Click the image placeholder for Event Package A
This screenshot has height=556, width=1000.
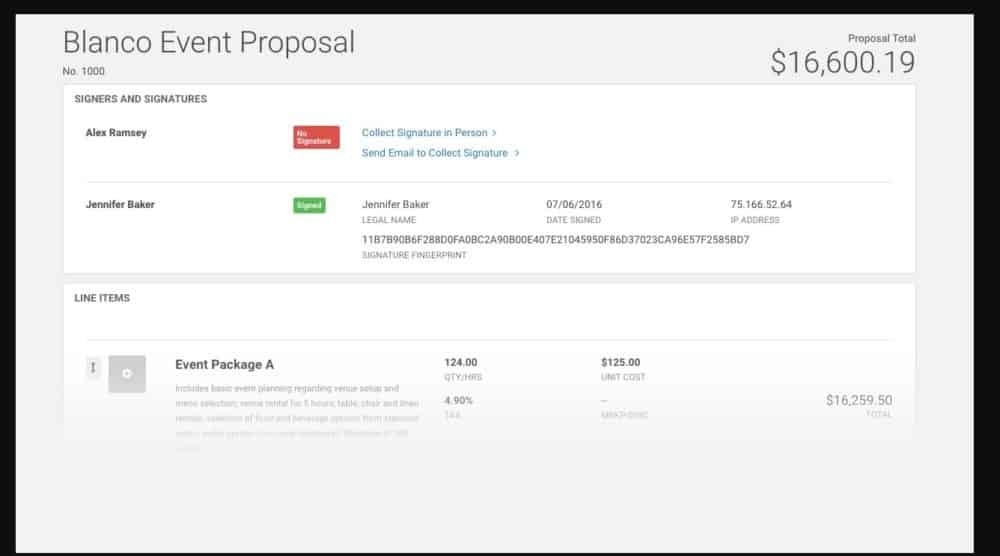127,374
